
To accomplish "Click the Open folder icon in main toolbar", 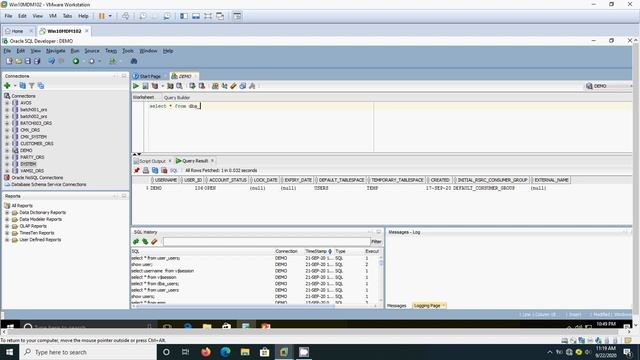I will (19, 61).
